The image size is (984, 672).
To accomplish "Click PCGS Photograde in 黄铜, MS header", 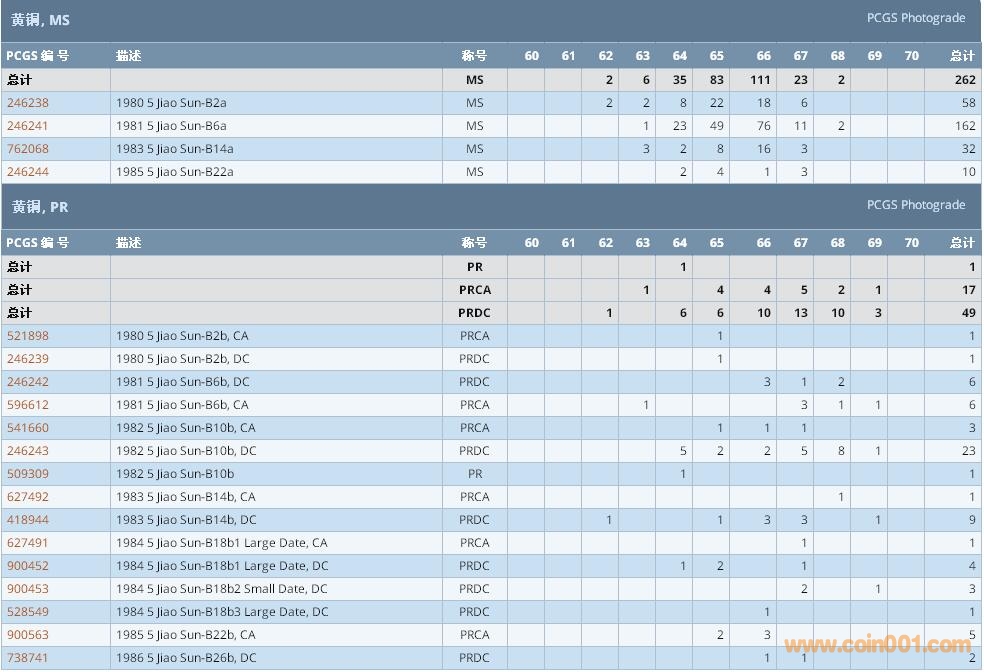I will tap(915, 18).
